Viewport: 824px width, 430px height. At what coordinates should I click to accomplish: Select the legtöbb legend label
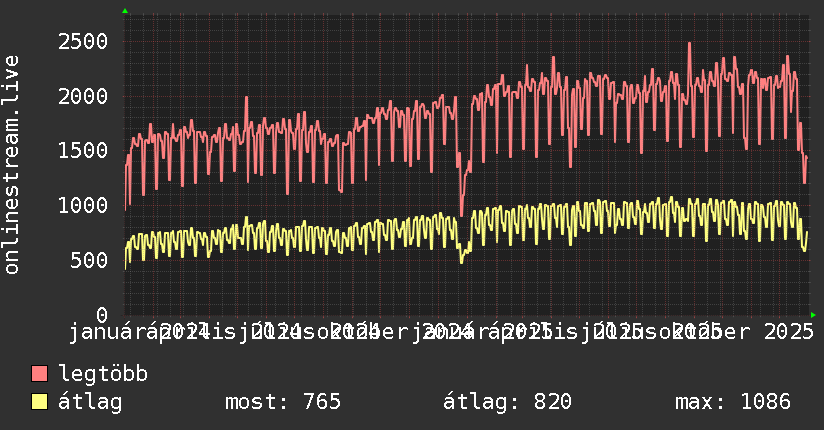click(x=104, y=374)
